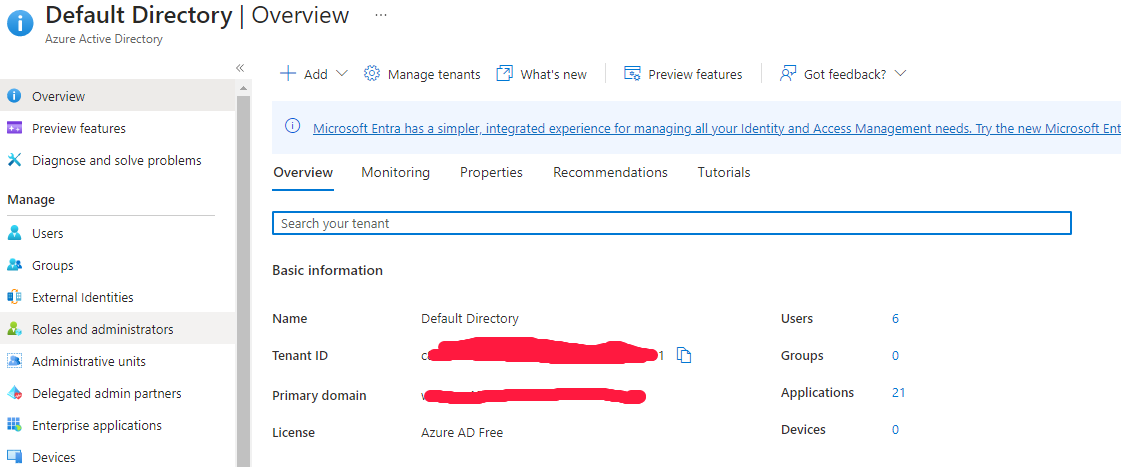Open What's new from toolbar
The width and height of the screenshot is (1121, 467).
542,74
